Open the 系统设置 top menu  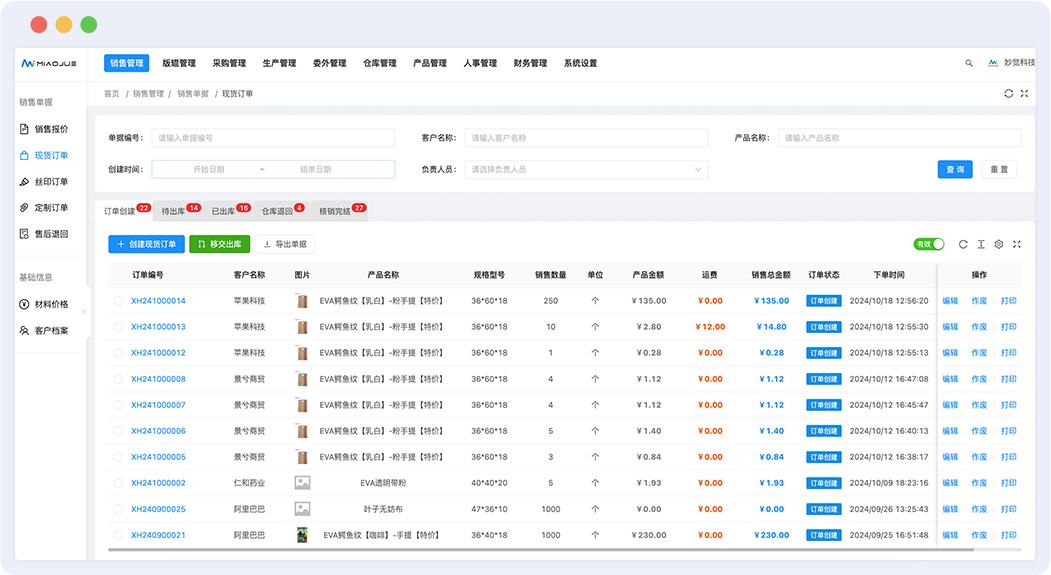[x=580, y=63]
